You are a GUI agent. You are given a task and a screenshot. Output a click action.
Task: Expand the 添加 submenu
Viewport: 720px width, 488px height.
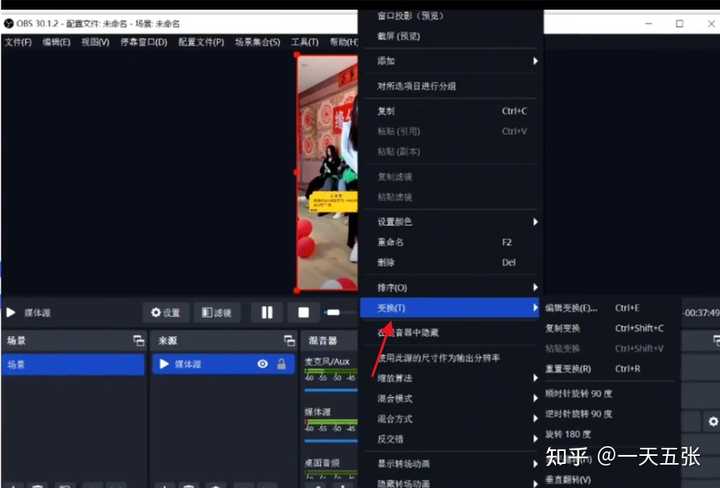[450, 61]
